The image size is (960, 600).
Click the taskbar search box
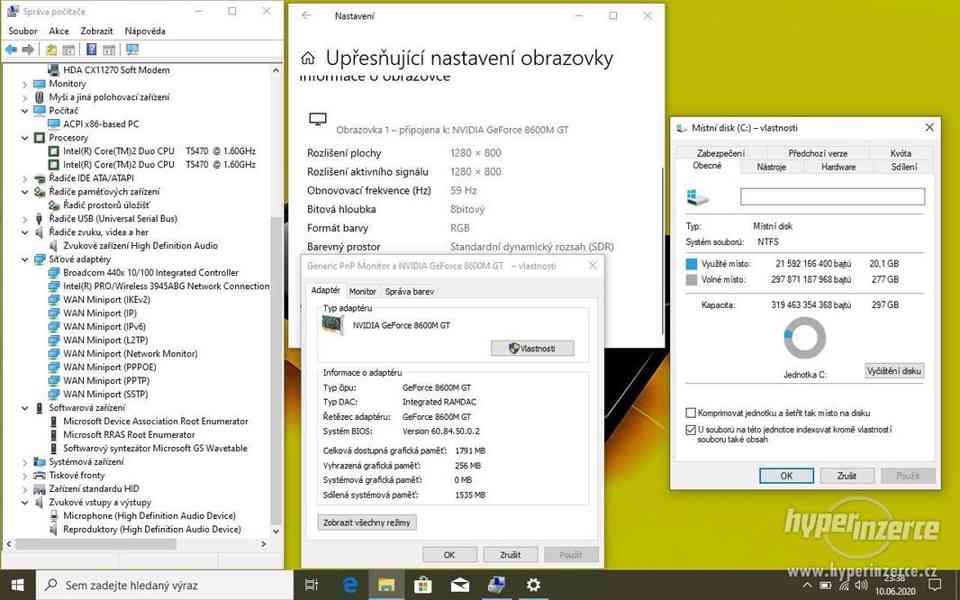point(165,585)
